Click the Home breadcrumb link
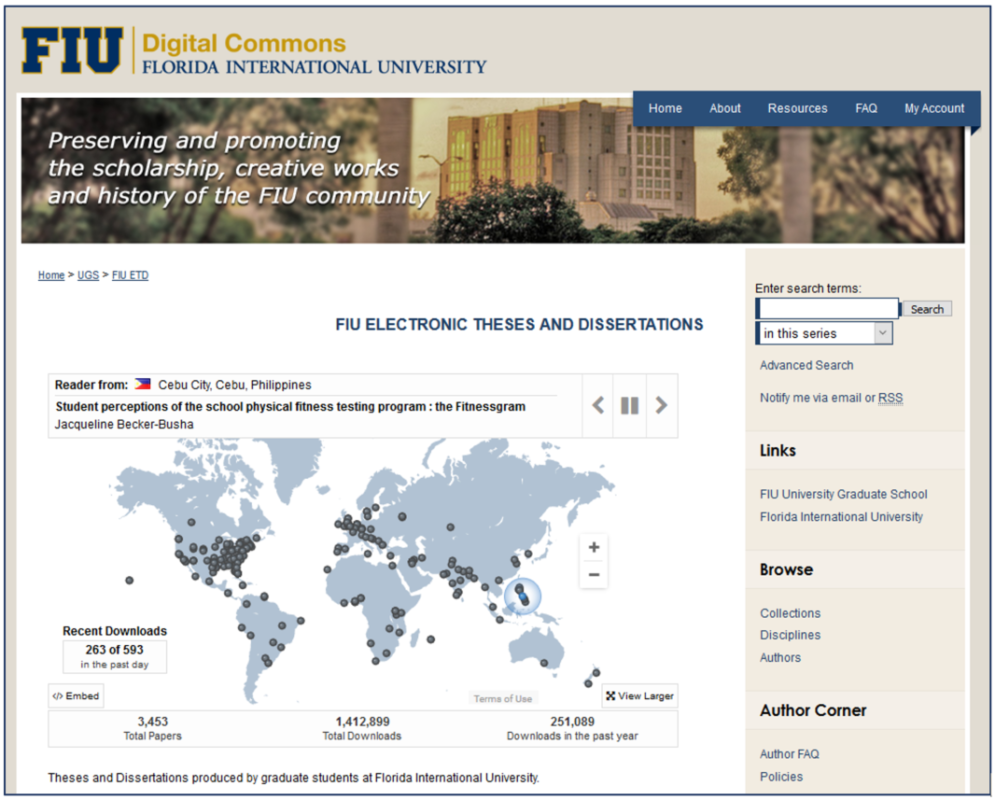This screenshot has height=800, width=995. point(51,275)
